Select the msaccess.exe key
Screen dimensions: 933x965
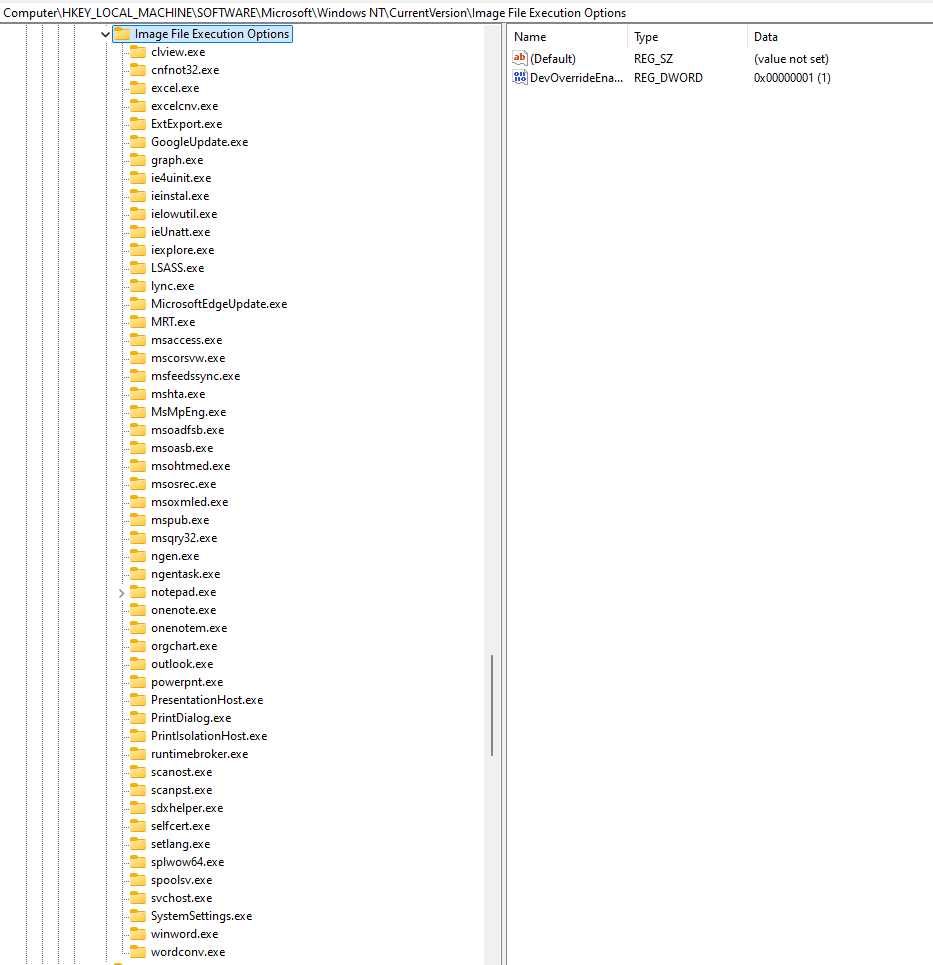pos(186,340)
